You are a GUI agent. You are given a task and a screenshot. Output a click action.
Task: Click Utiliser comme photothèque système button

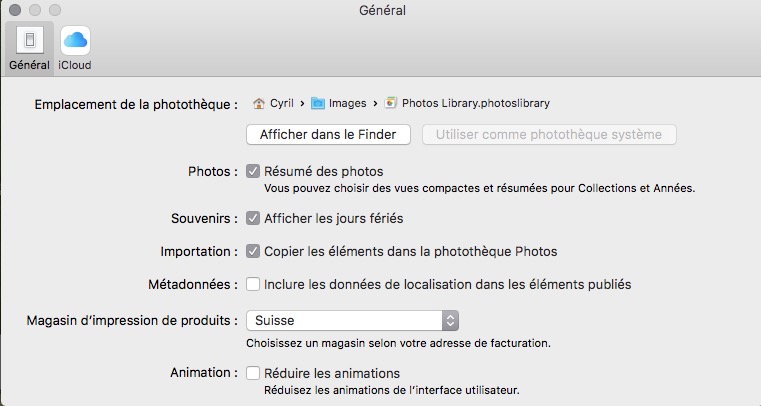[549, 134]
